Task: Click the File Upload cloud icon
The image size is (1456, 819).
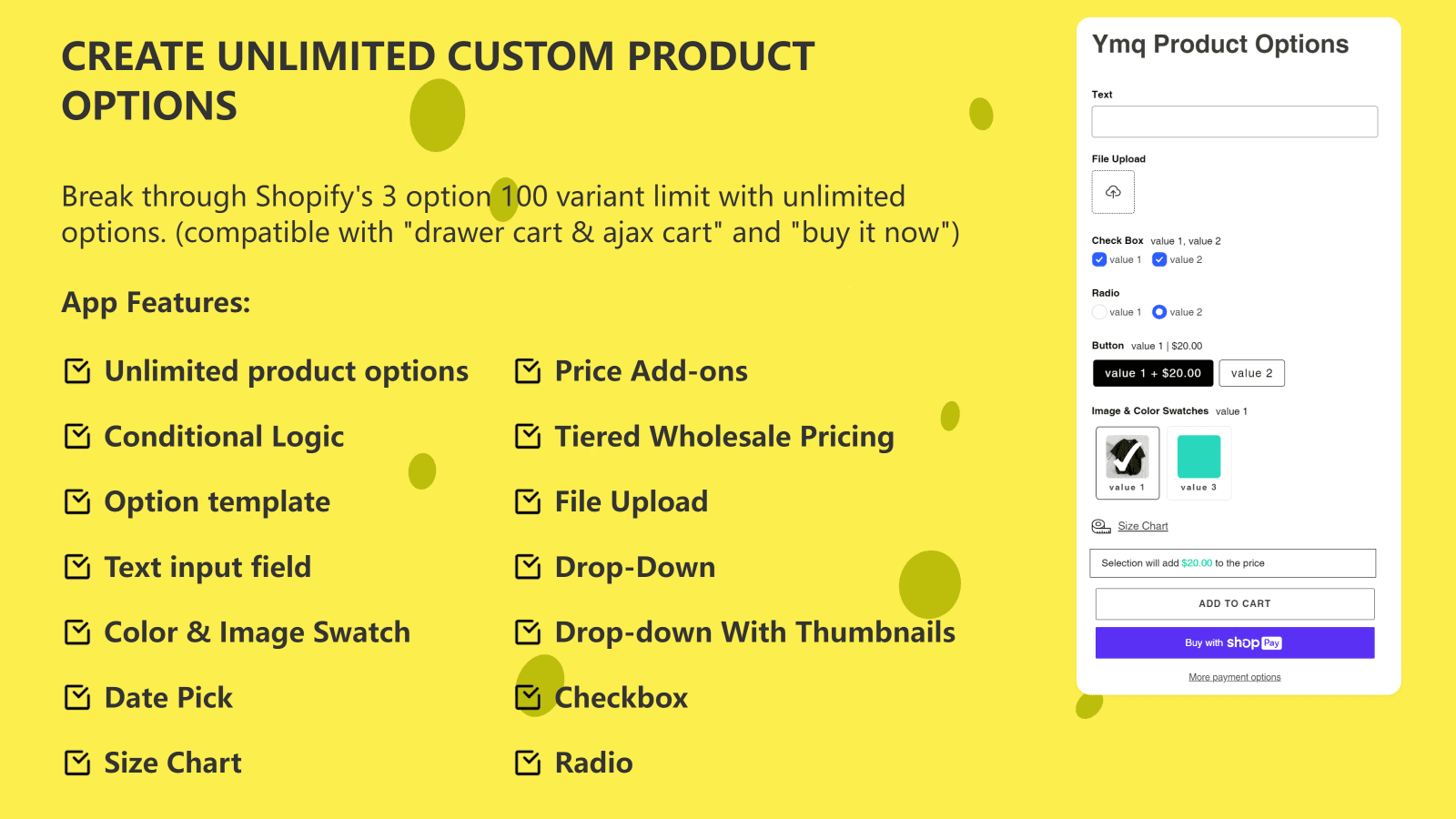Action: pos(1113,192)
